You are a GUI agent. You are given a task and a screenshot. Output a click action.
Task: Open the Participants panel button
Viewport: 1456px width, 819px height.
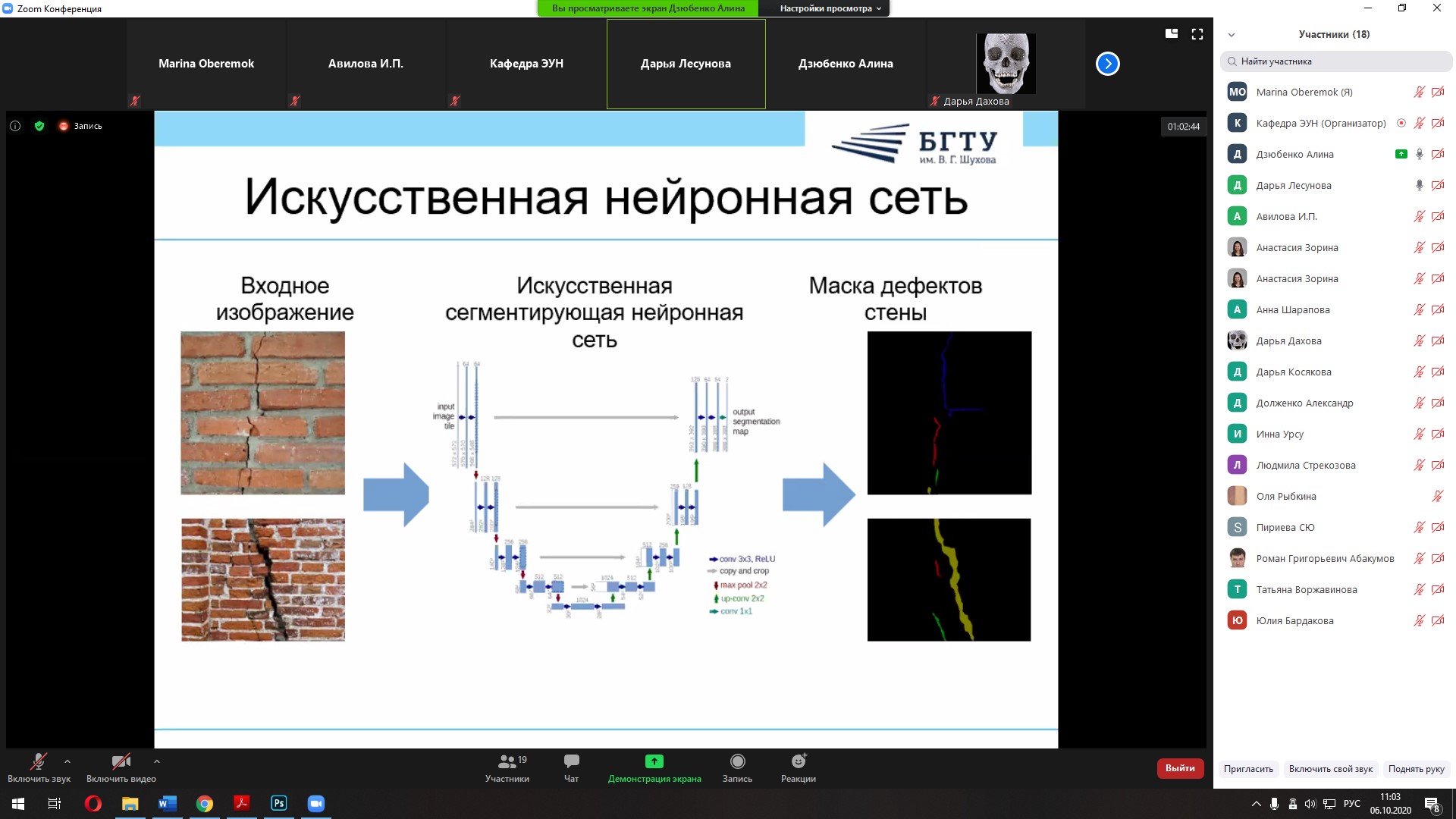(x=507, y=767)
